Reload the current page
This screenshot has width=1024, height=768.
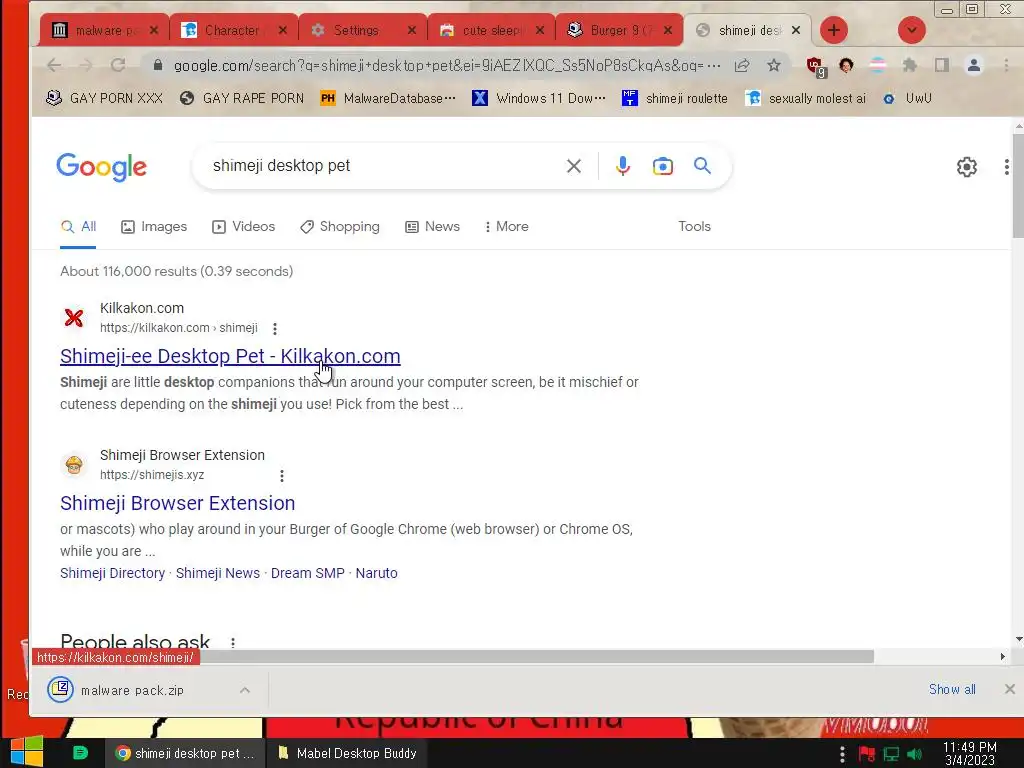point(118,65)
